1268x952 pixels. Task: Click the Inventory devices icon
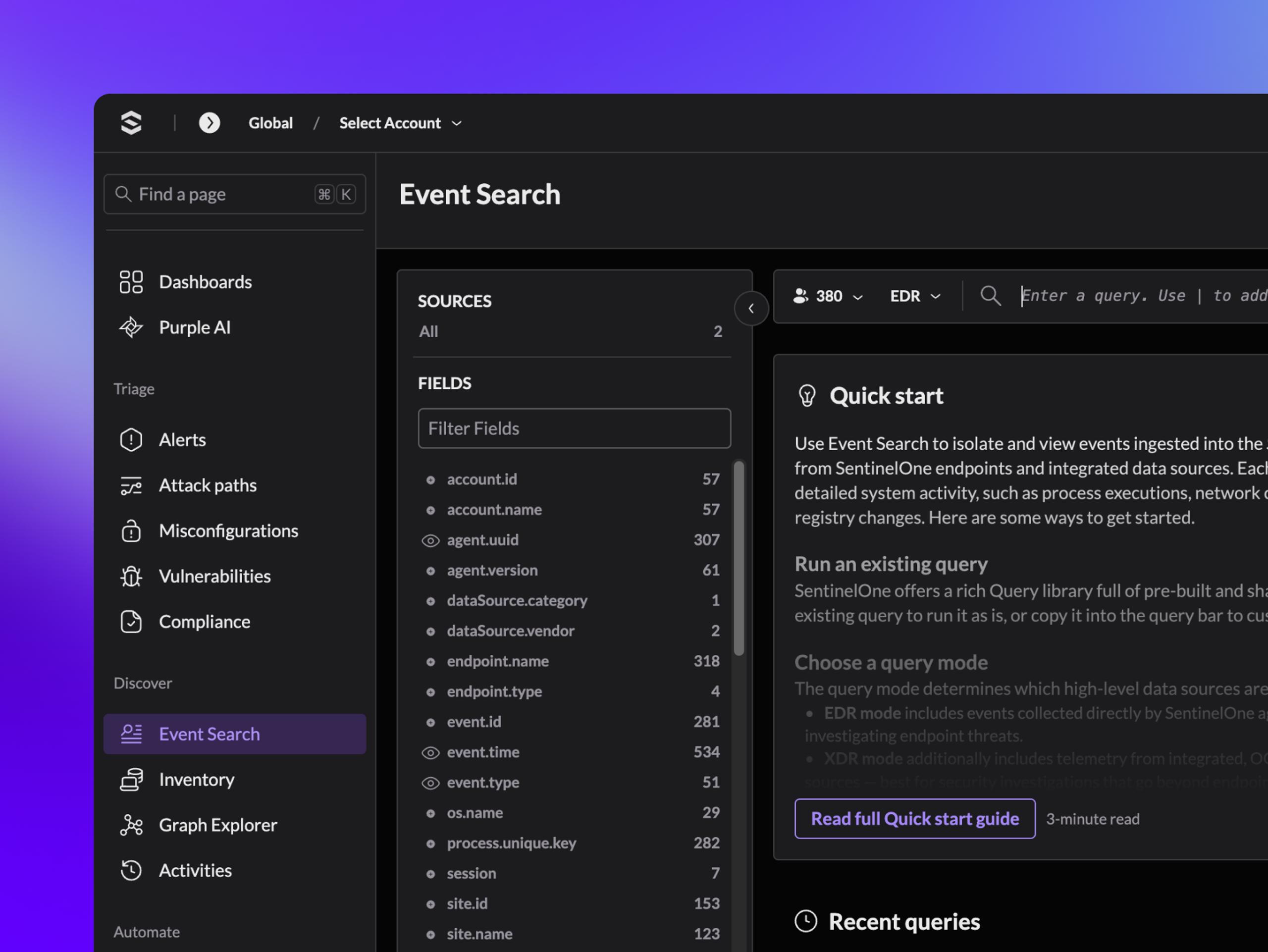(x=131, y=780)
